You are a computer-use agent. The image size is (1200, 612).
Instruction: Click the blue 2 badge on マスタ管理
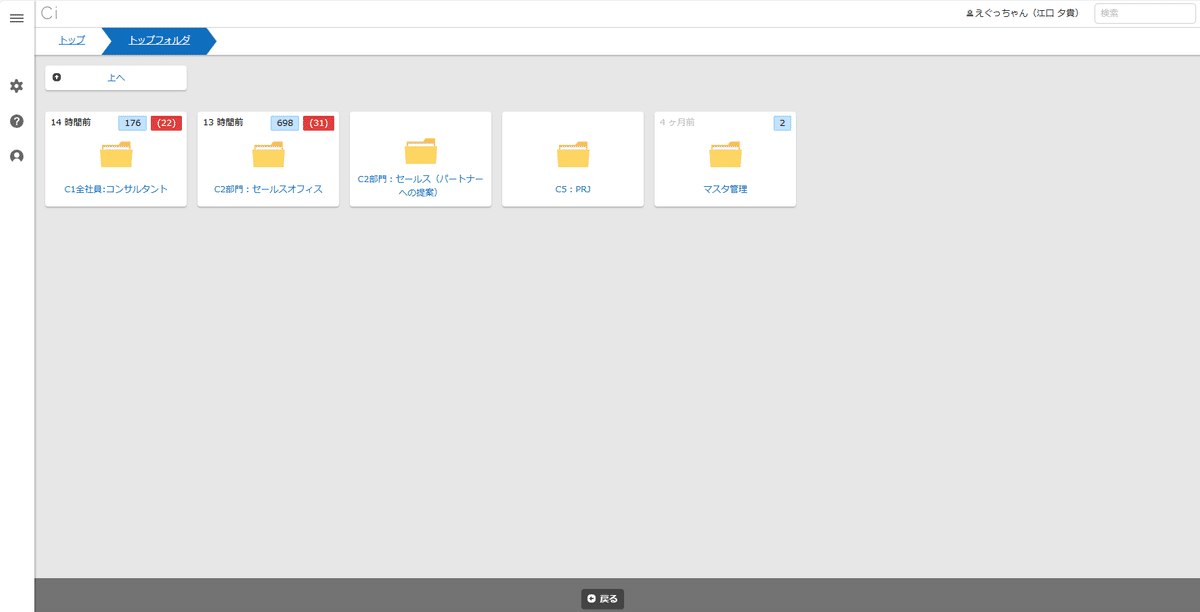(782, 123)
